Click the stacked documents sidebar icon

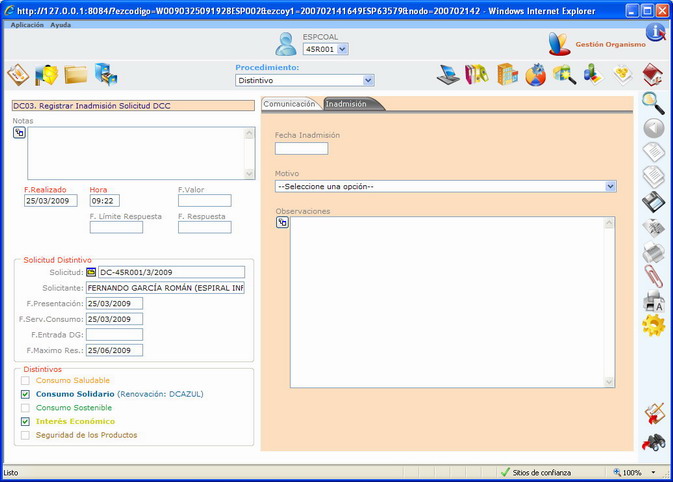point(654,177)
